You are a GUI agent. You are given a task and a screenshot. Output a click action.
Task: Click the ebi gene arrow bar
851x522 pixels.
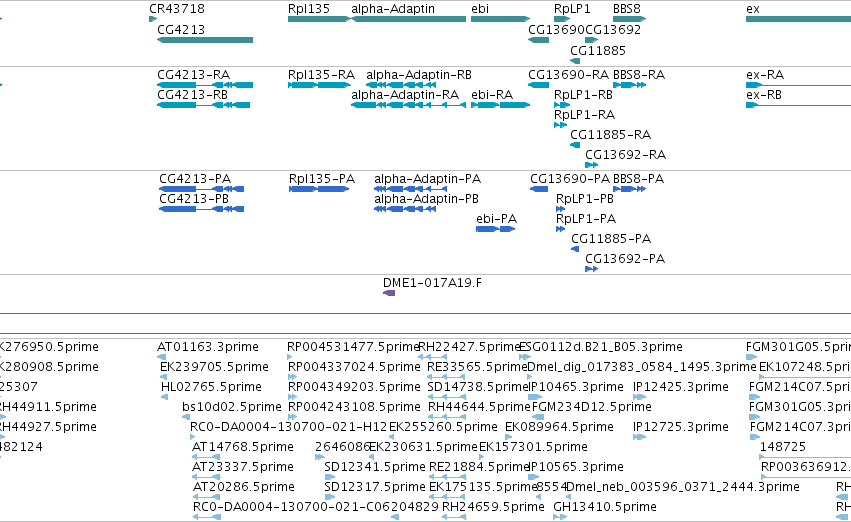[x=500, y=19]
